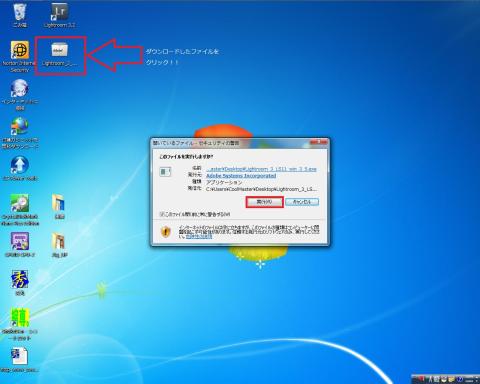Click the application file icon in dialog
The image size is (480, 384).
pyautogui.click(x=165, y=172)
